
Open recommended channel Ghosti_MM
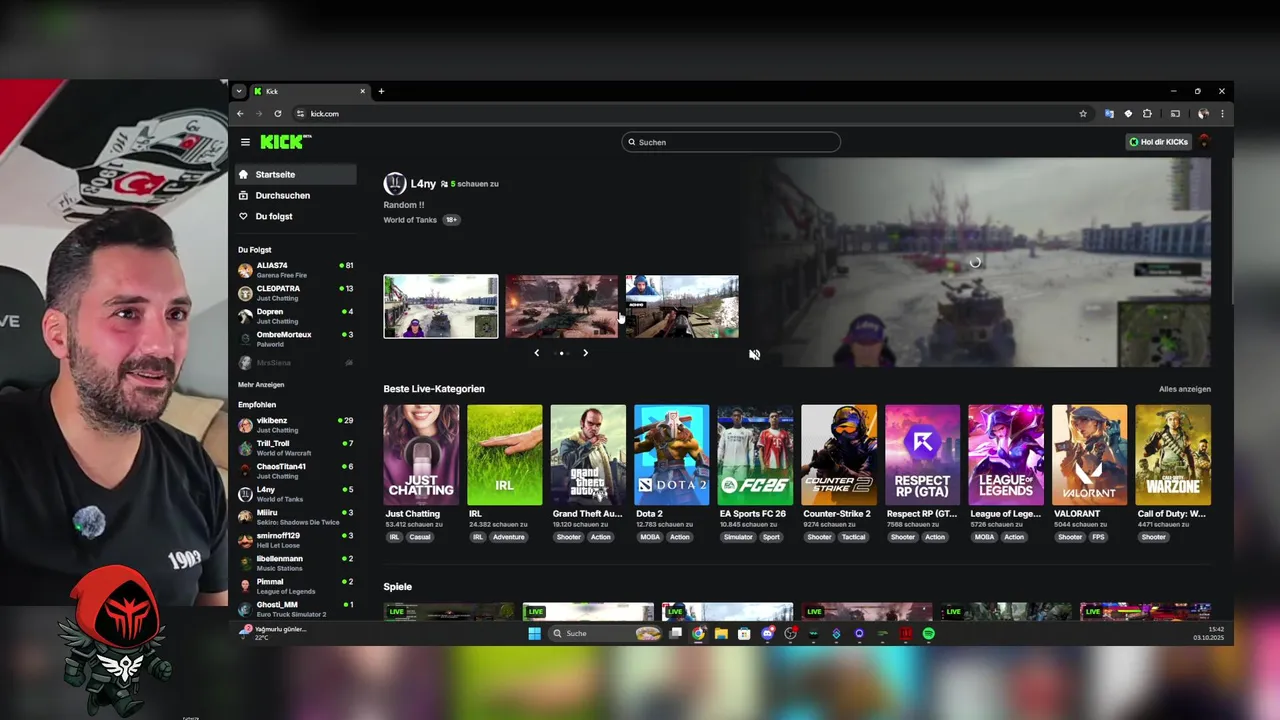[295, 609]
